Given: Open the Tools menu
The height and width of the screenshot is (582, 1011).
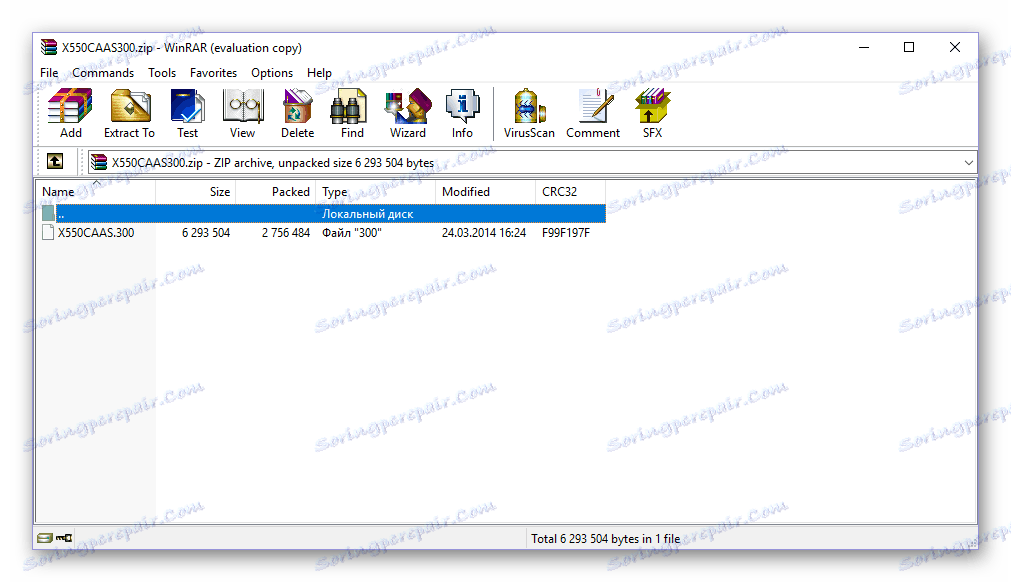Looking at the screenshot, I should (162, 73).
